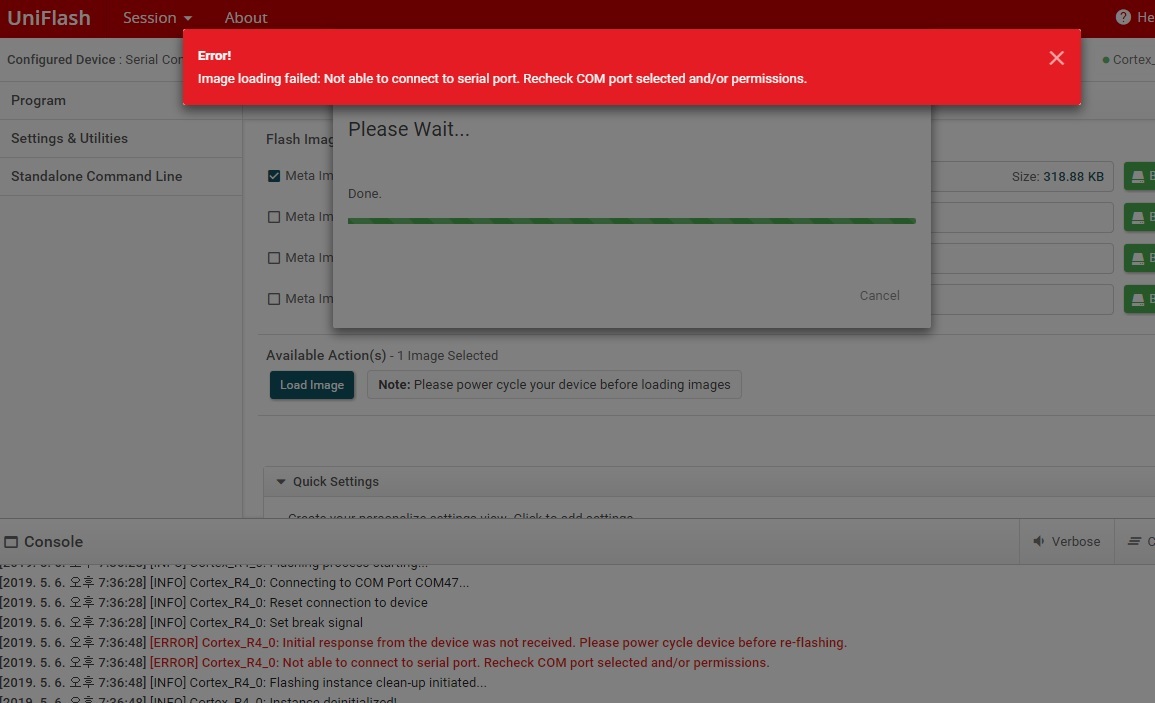
Task: Click the first Meta Image file path field
Action: pos(1022,176)
